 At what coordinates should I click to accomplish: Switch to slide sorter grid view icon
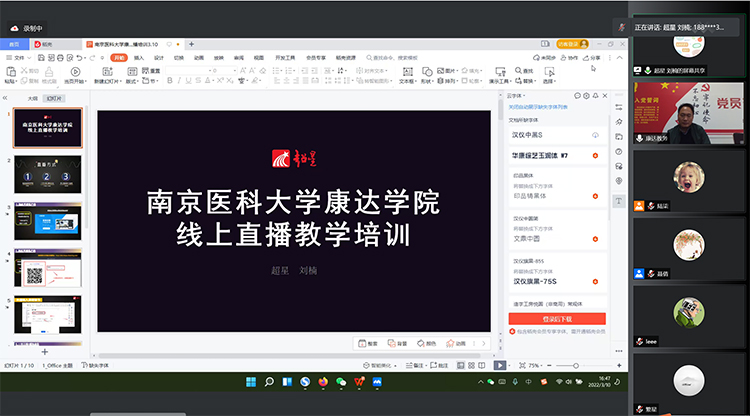471,365
